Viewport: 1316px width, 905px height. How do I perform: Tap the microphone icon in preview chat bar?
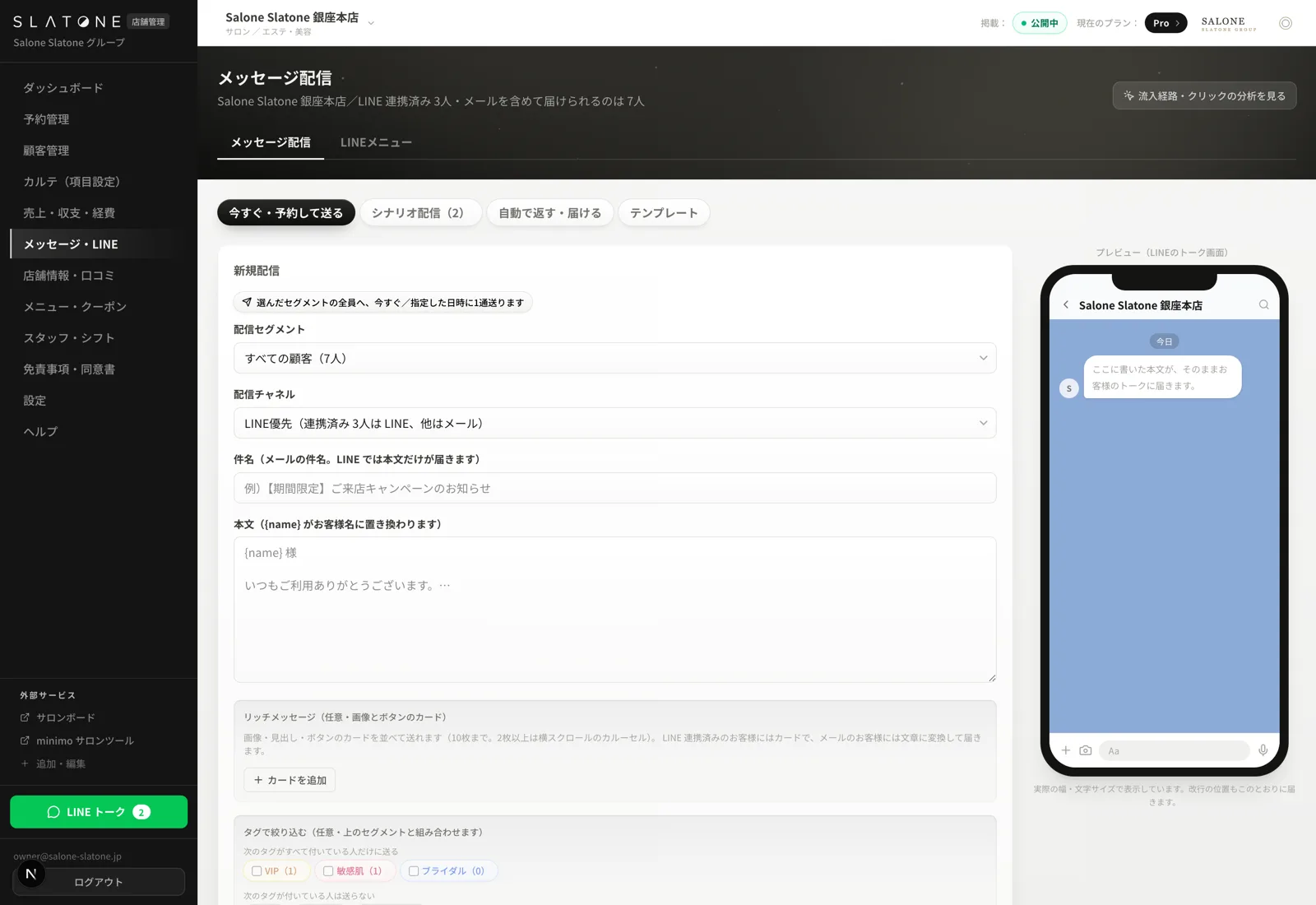click(x=1263, y=750)
